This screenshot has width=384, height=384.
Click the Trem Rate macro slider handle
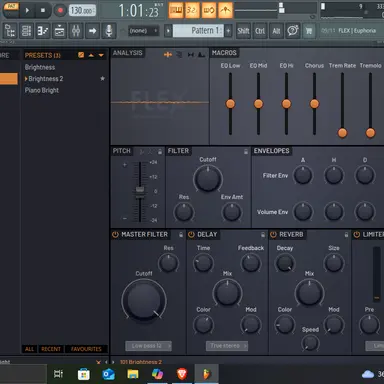tap(342, 133)
